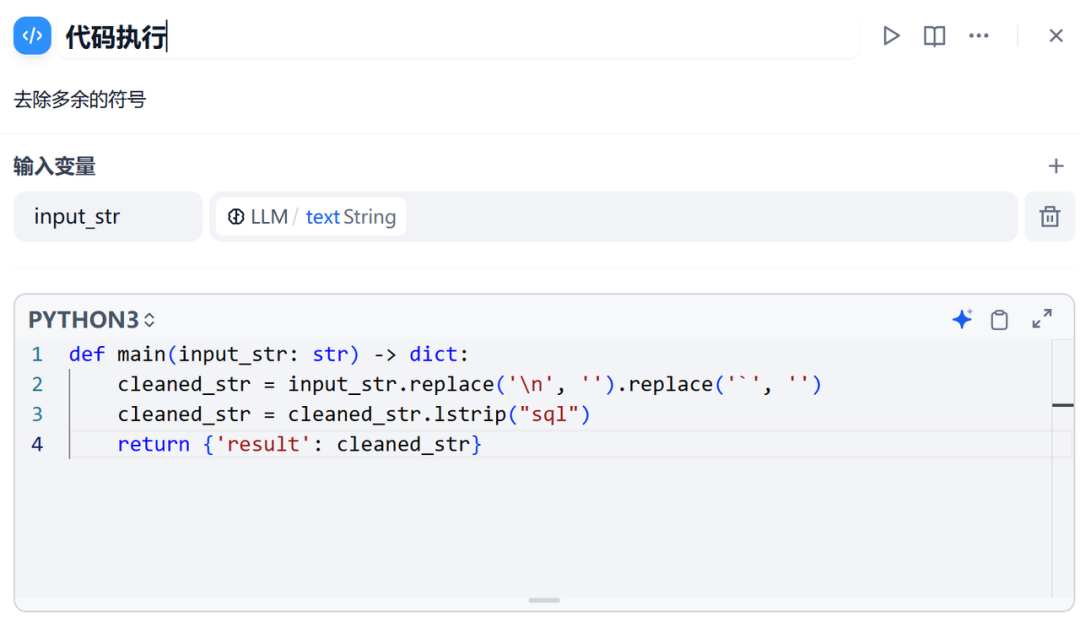Generate code with the AI sparkle icon
Image resolution: width=1080 pixels, height=617 pixels.
coord(962,319)
